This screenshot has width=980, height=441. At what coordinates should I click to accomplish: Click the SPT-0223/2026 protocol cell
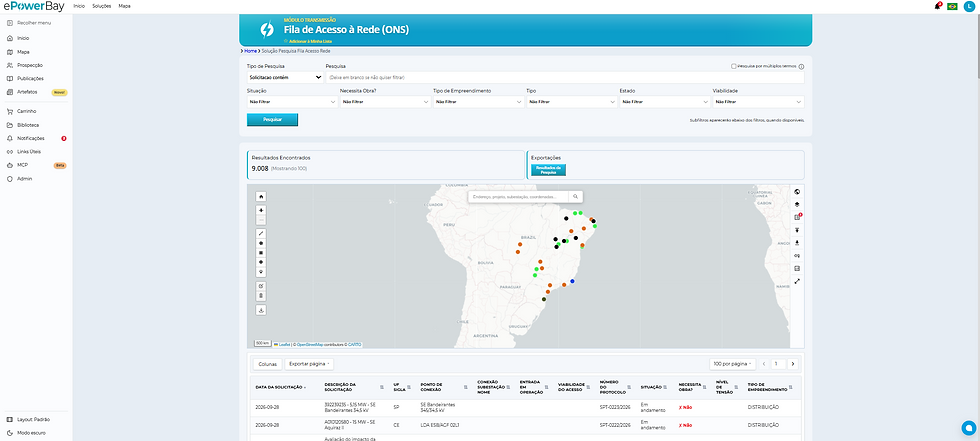click(613, 407)
